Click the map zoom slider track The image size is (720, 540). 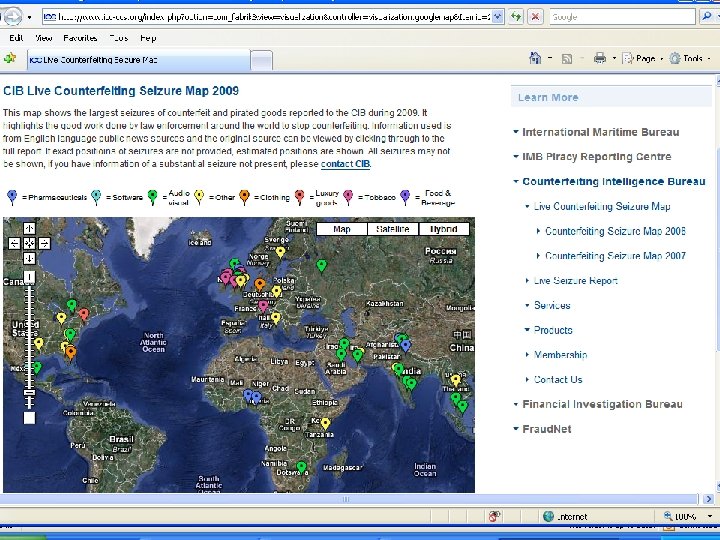[30, 340]
